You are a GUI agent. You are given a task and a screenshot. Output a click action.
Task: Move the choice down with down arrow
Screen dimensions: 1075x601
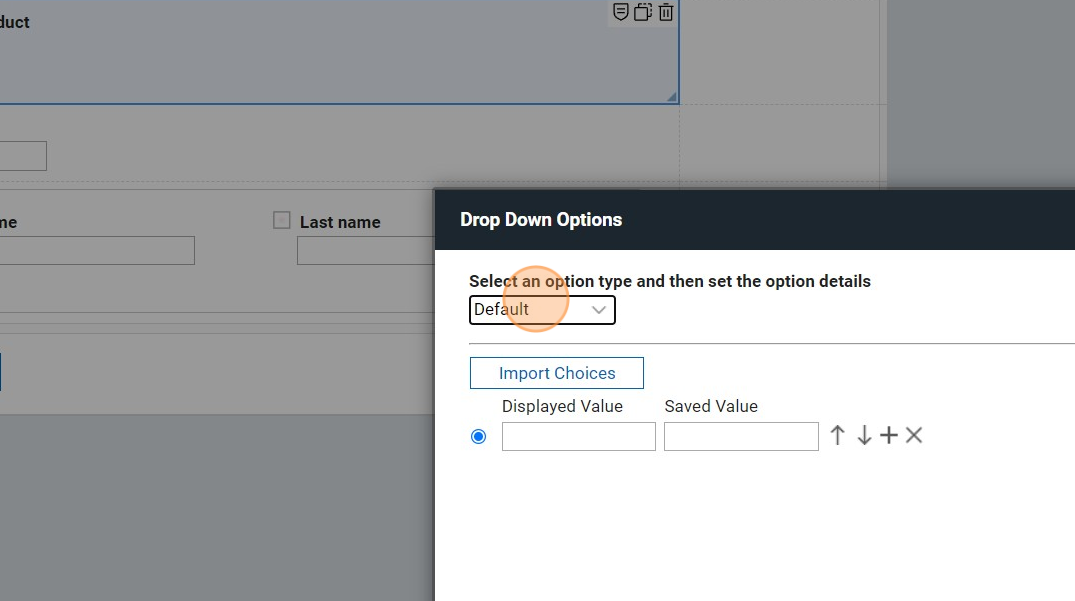pos(864,435)
